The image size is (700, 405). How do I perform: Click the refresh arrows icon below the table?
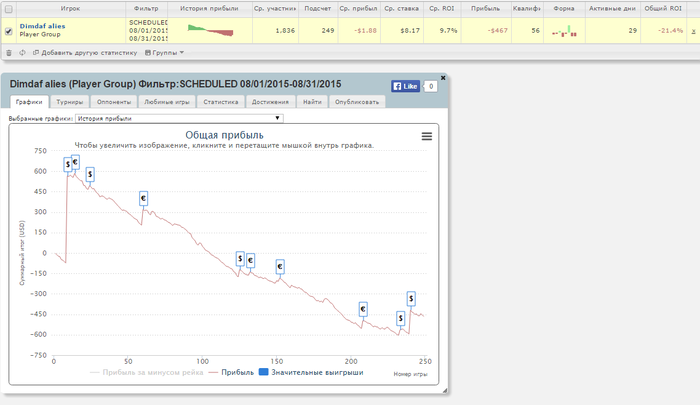point(22,53)
